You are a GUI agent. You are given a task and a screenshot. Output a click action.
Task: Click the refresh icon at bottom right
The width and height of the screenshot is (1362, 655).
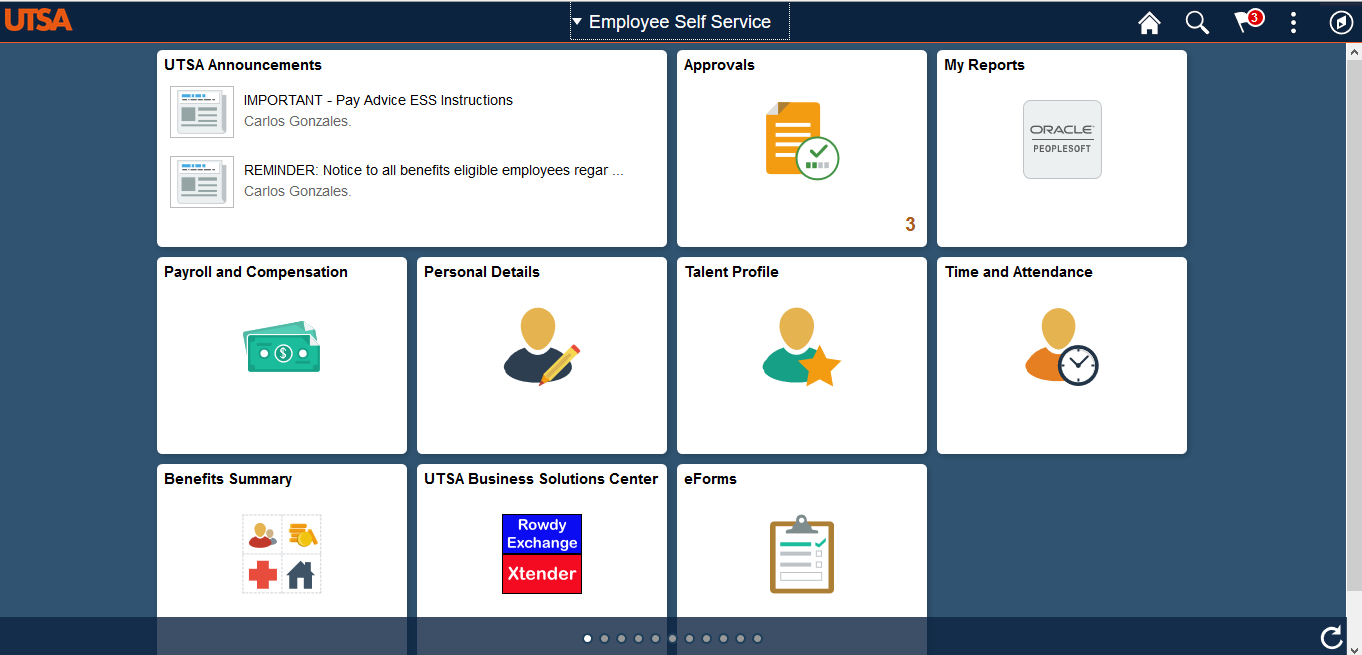tap(1331, 637)
